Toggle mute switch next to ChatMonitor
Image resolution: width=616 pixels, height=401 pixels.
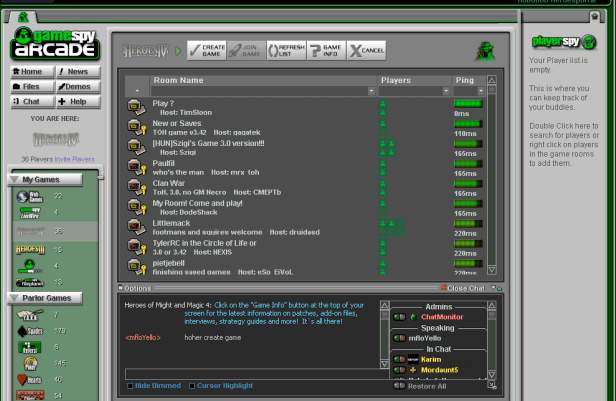(399, 317)
